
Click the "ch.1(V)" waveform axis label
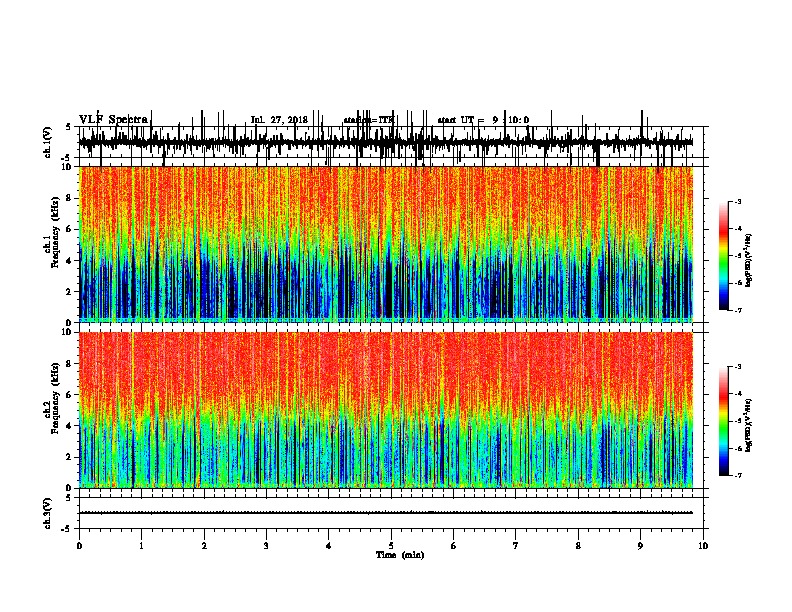pos(48,142)
